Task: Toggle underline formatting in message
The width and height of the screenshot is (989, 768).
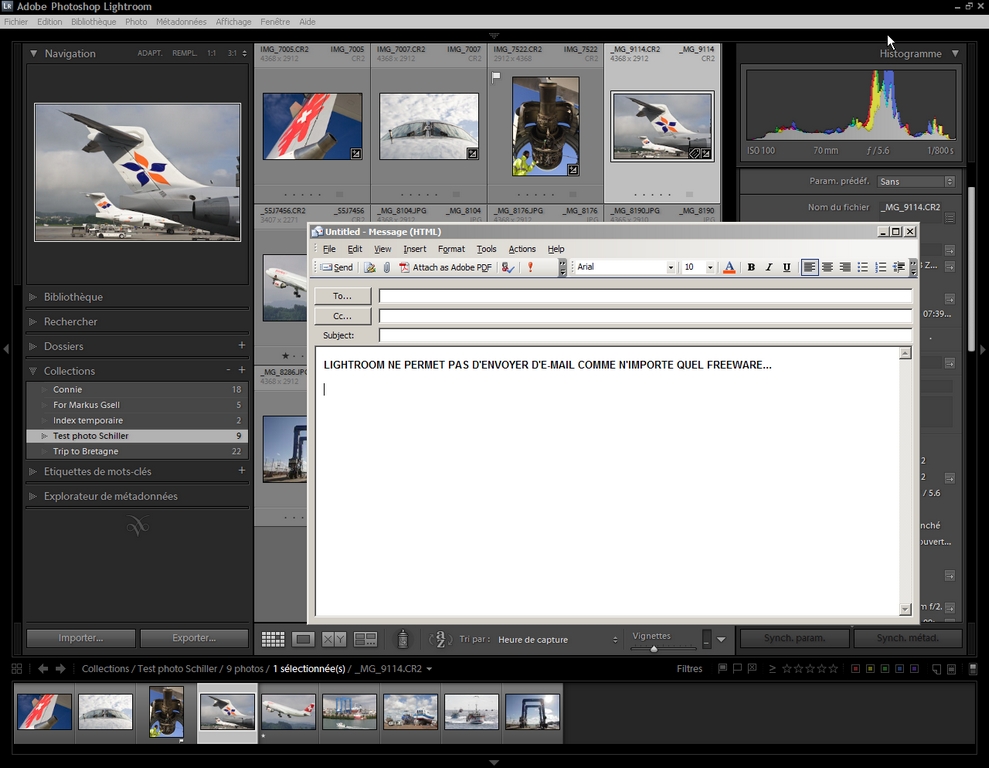Action: [787, 267]
